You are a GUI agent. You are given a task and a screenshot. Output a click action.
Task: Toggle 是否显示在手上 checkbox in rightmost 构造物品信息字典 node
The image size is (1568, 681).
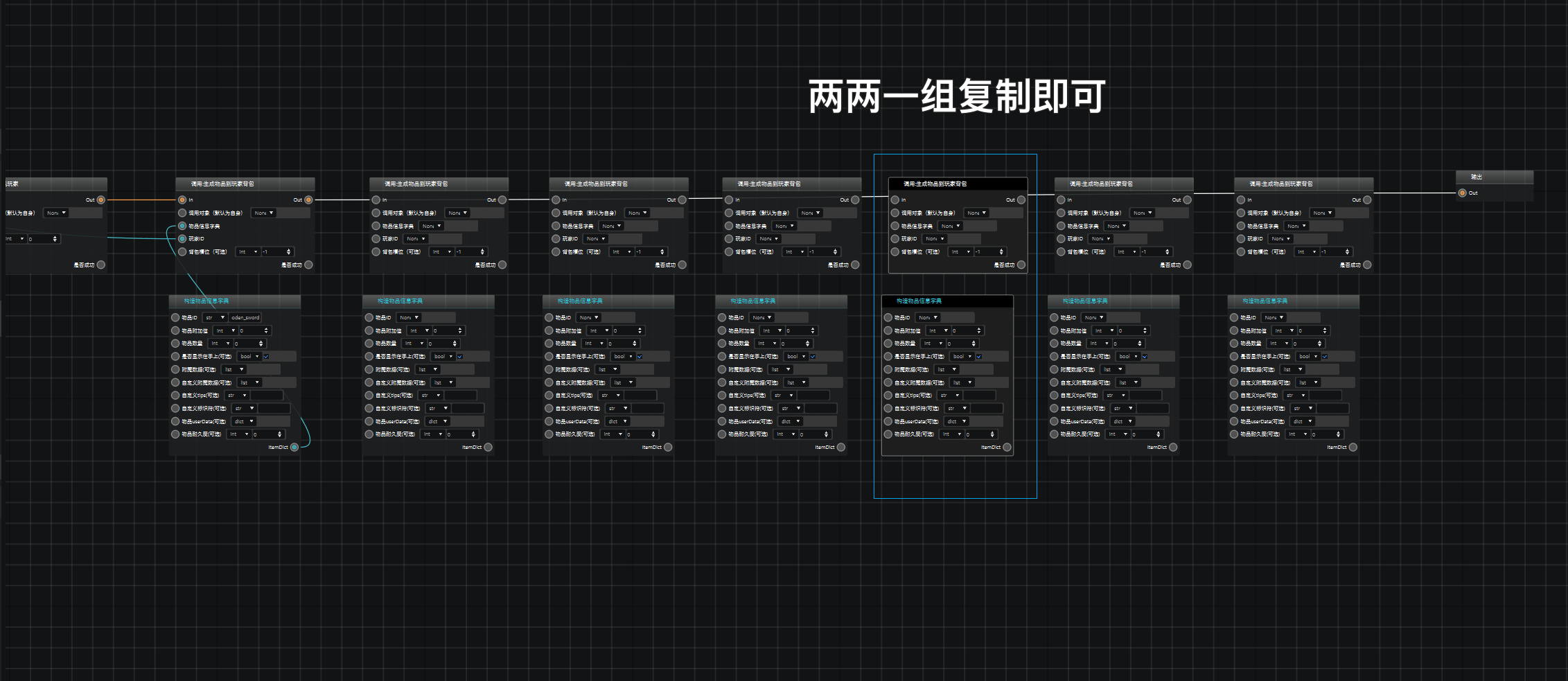click(1325, 357)
